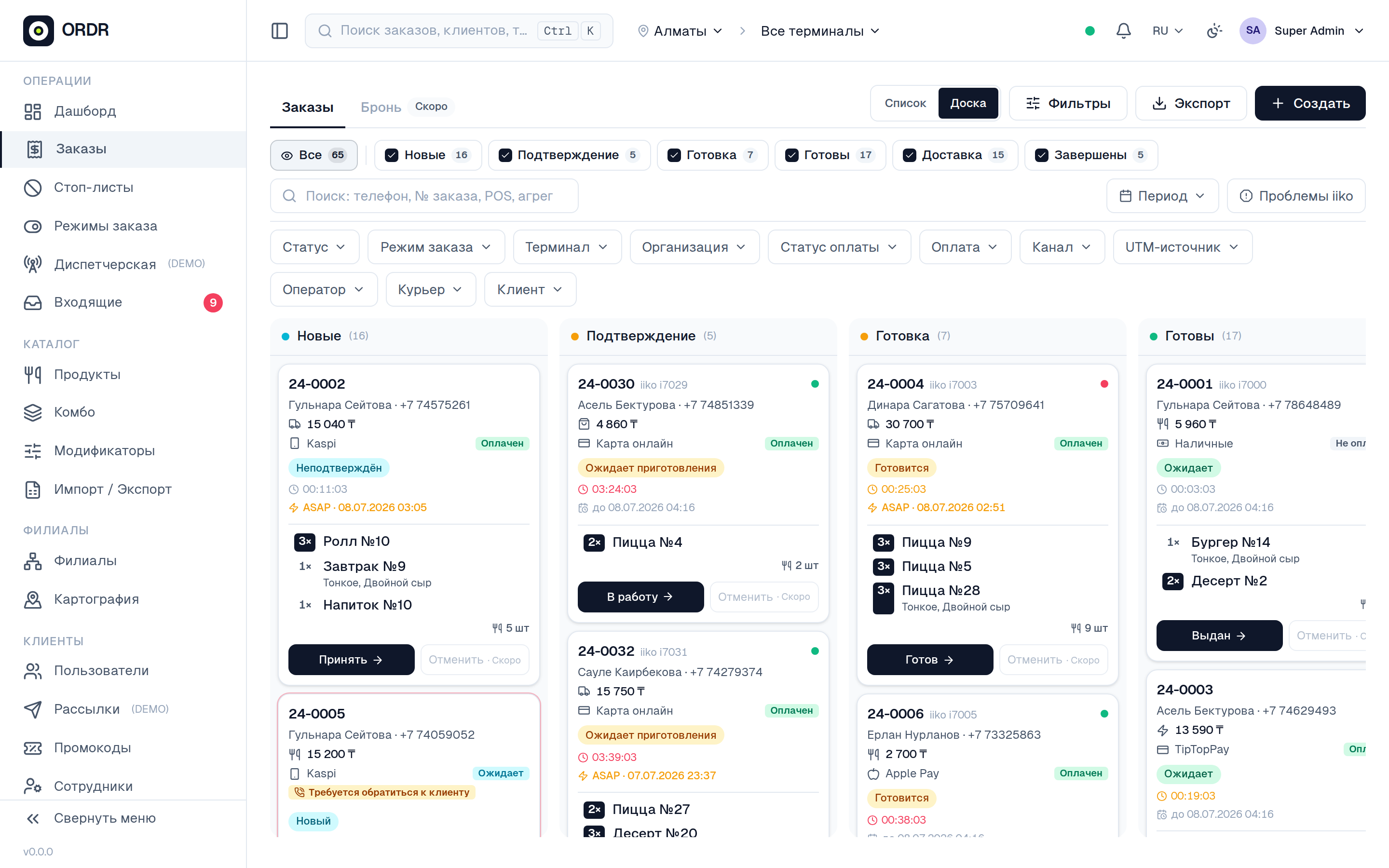Go to Диспетчерская section
Viewport: 1389px width, 868px height.
click(x=105, y=264)
